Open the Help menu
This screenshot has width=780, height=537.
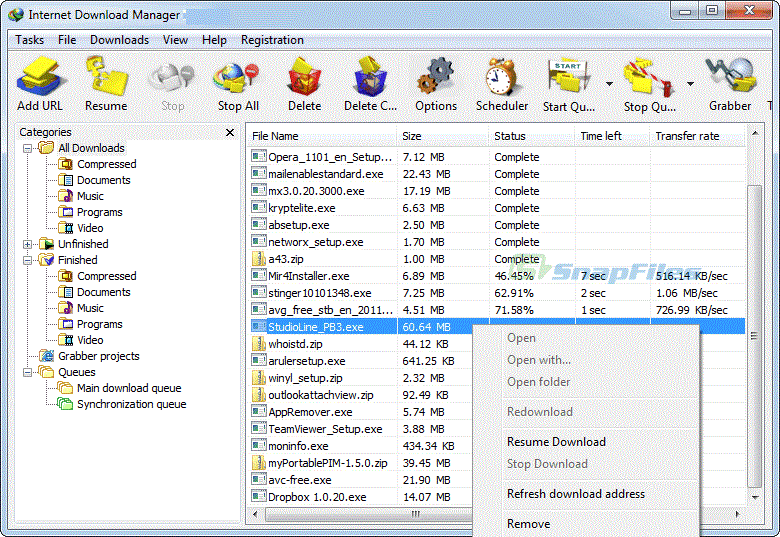[214, 40]
